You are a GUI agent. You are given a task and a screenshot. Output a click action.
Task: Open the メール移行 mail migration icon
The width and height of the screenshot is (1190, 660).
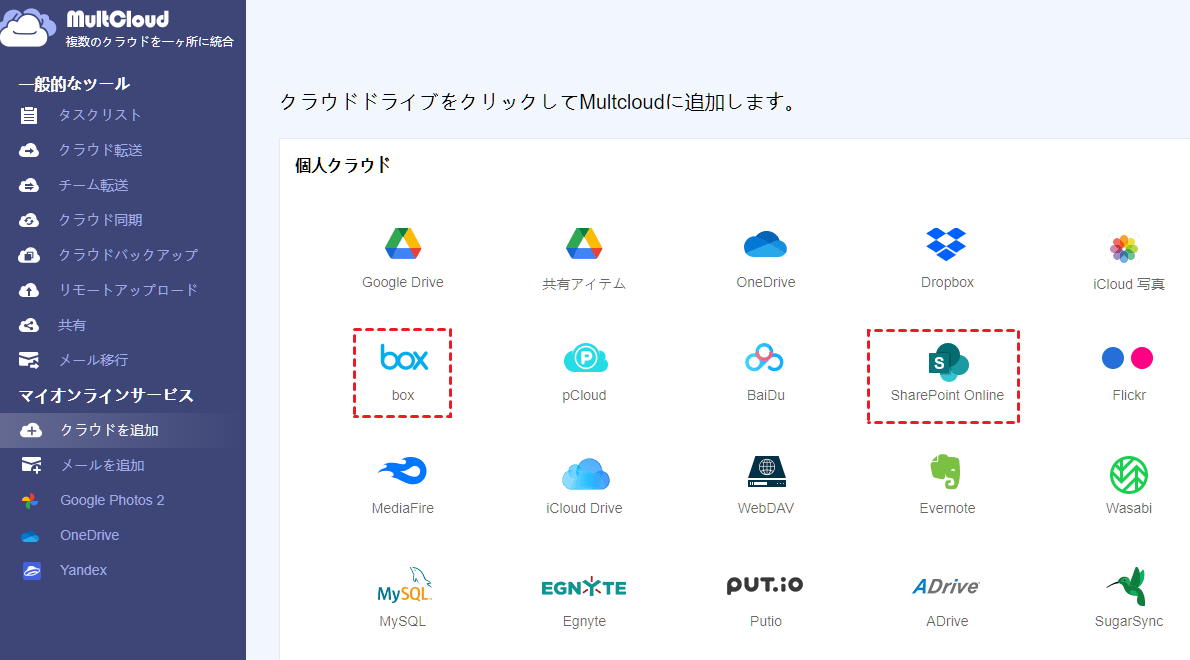(x=29, y=360)
